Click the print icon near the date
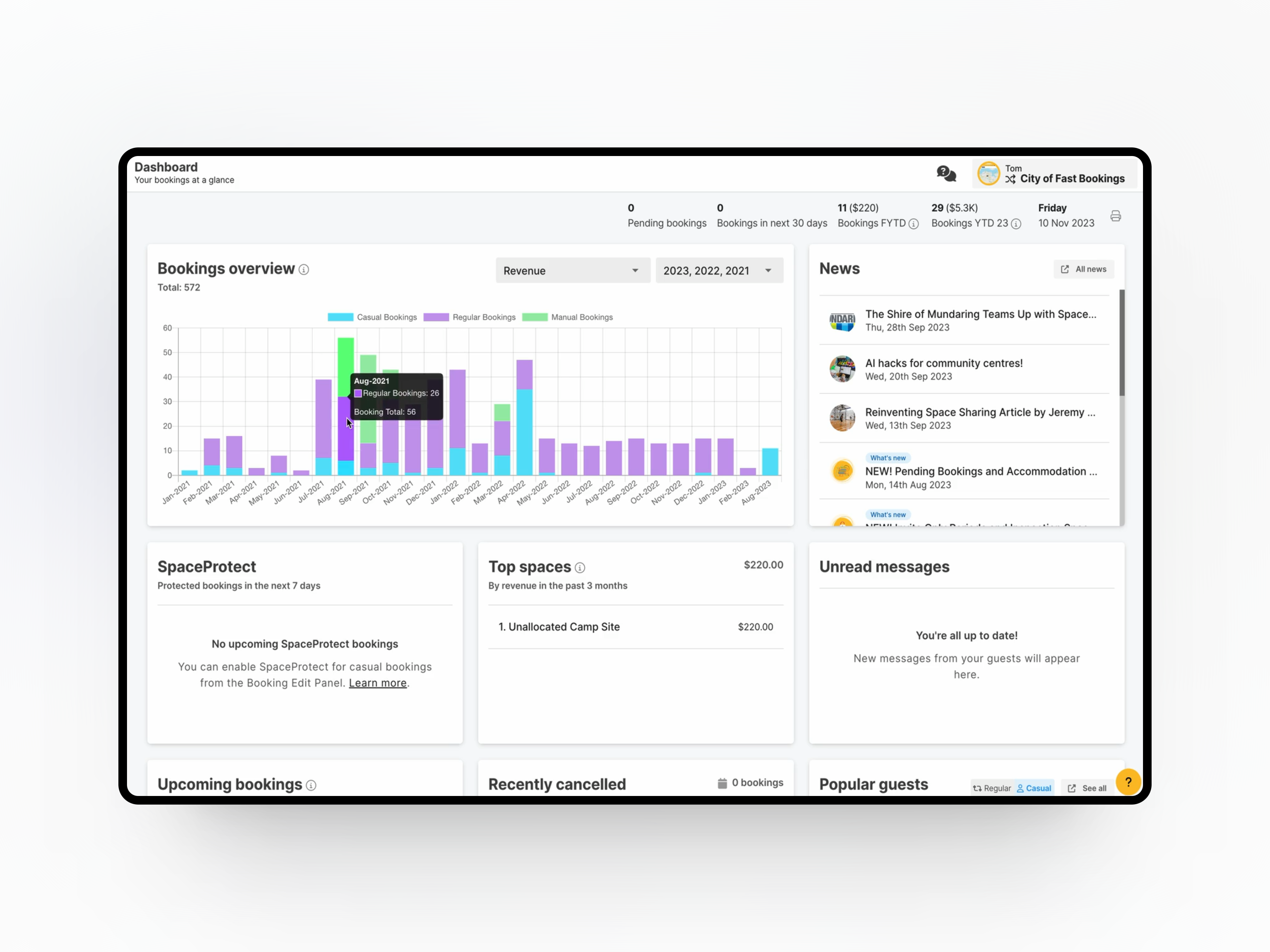 tap(1116, 215)
